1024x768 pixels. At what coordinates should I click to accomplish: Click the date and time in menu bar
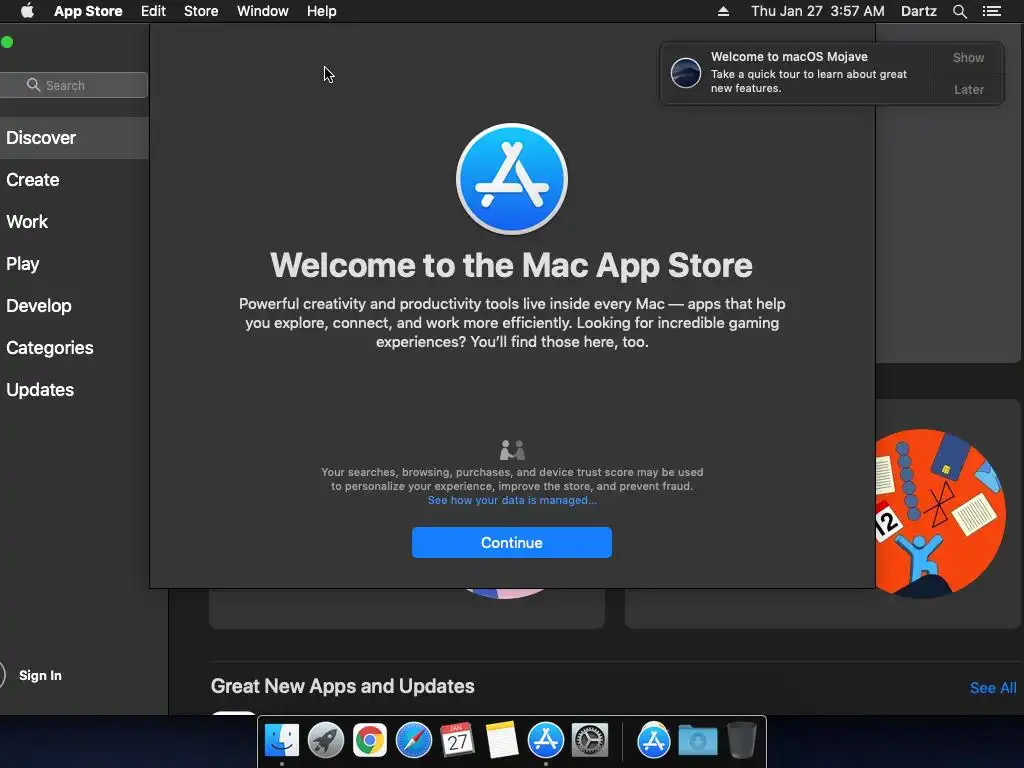pyautogui.click(x=818, y=11)
